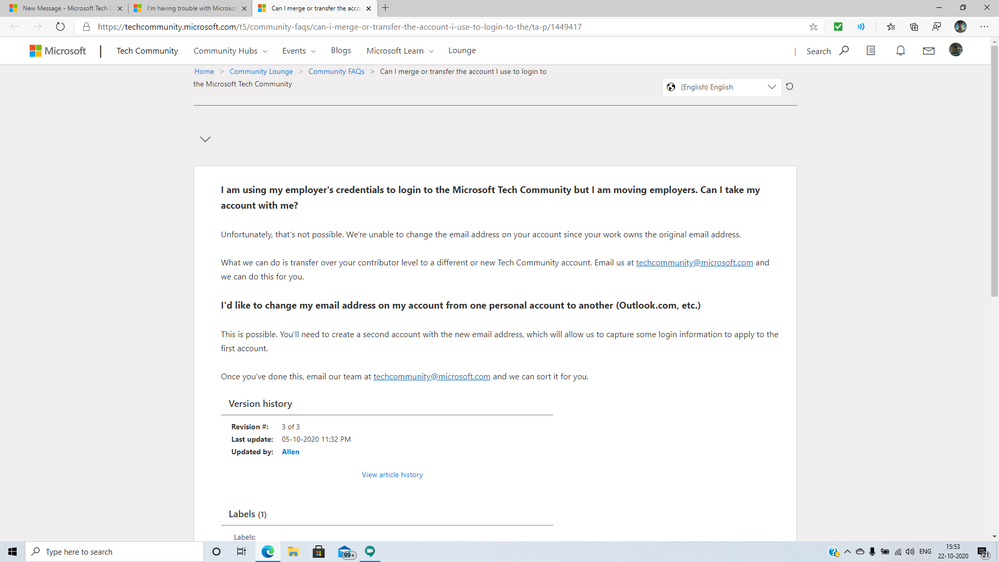Click the green checkmark extension icon
The width and height of the screenshot is (999, 562).
pyautogui.click(x=838, y=27)
